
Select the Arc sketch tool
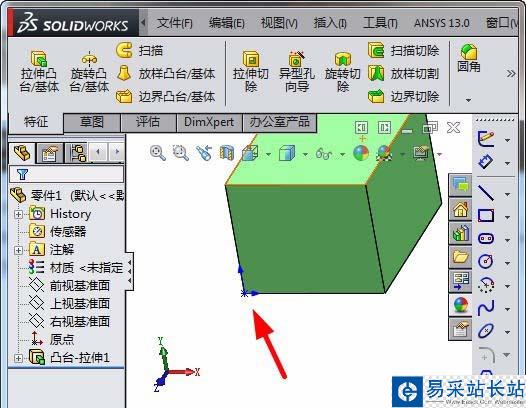(x=486, y=285)
